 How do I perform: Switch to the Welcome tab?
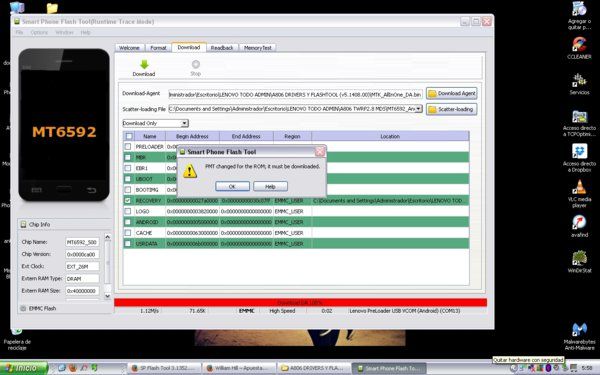[x=129, y=48]
